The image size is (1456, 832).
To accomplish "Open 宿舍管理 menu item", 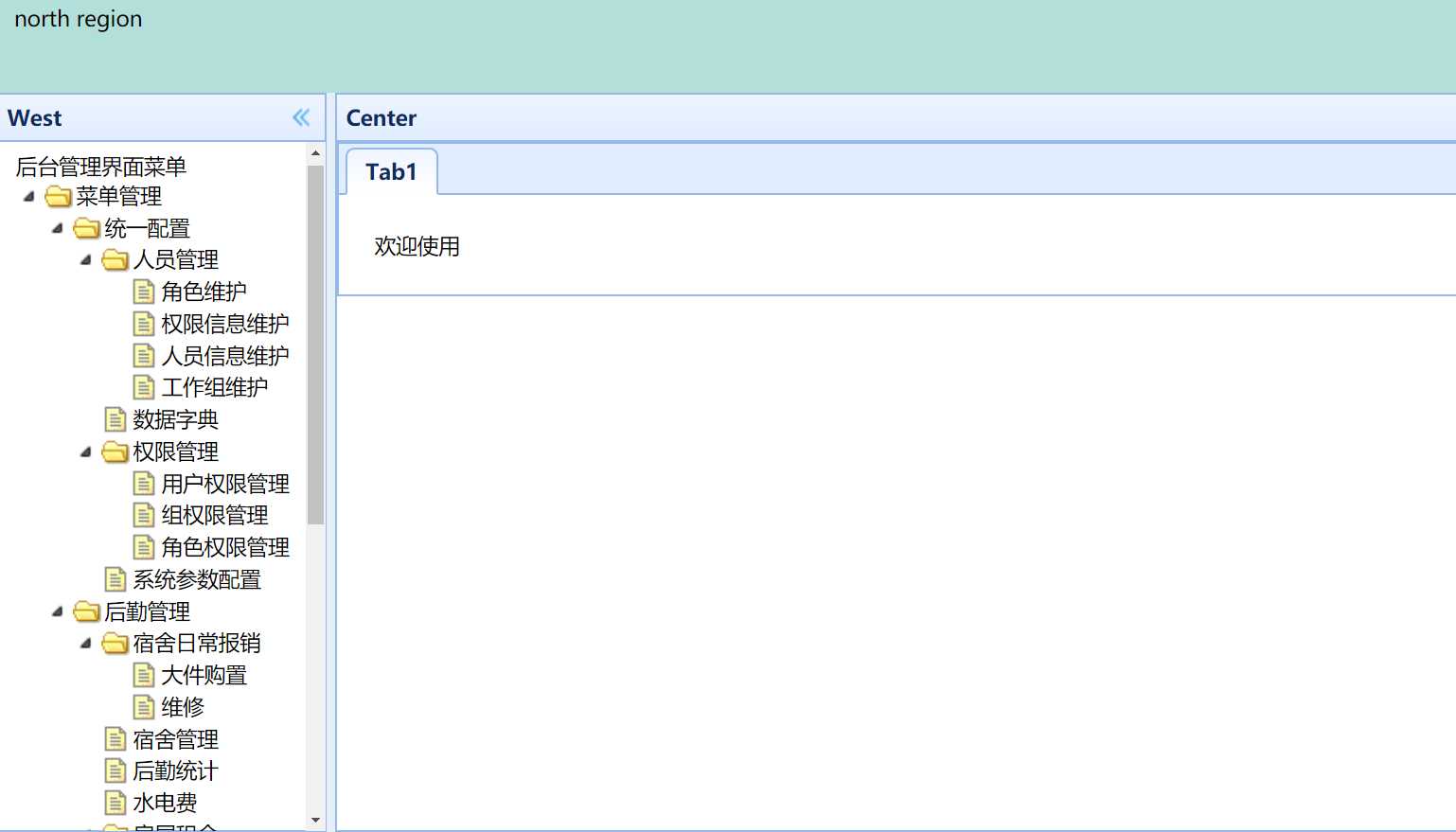I will pos(175,740).
